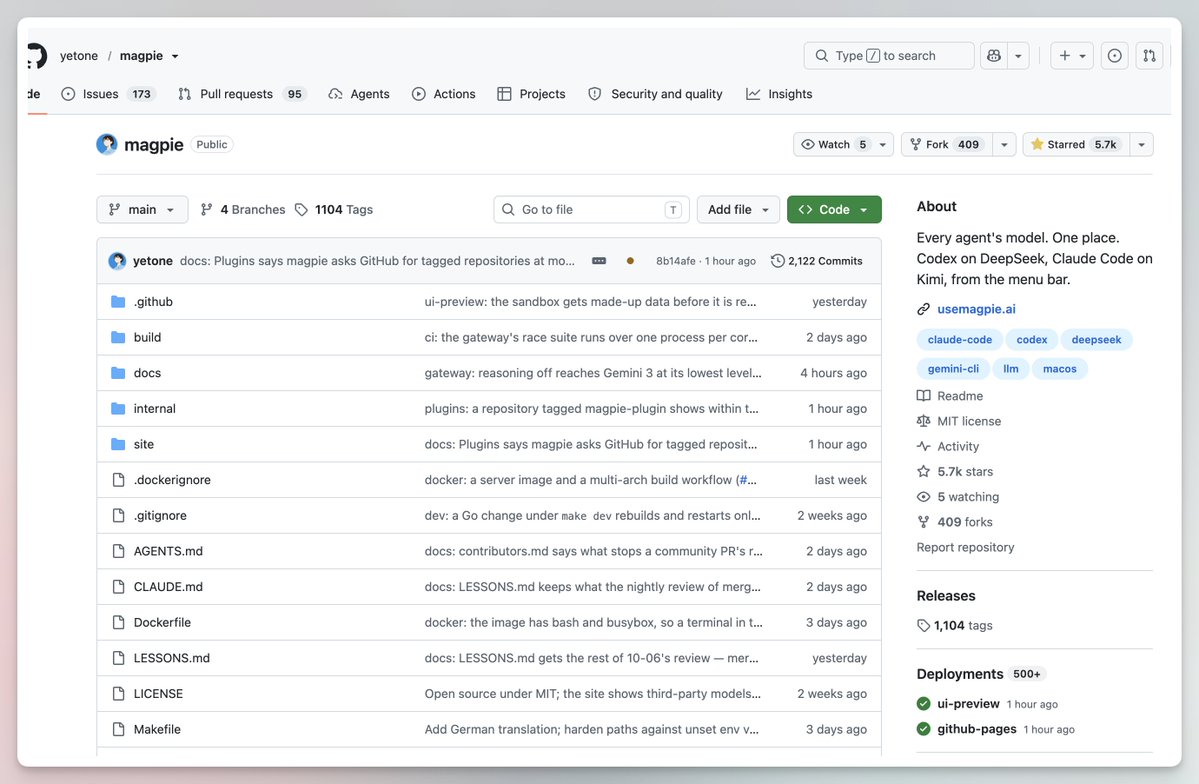Image resolution: width=1199 pixels, height=784 pixels.
Task: Select the claude-code topic tag
Action: (960, 340)
